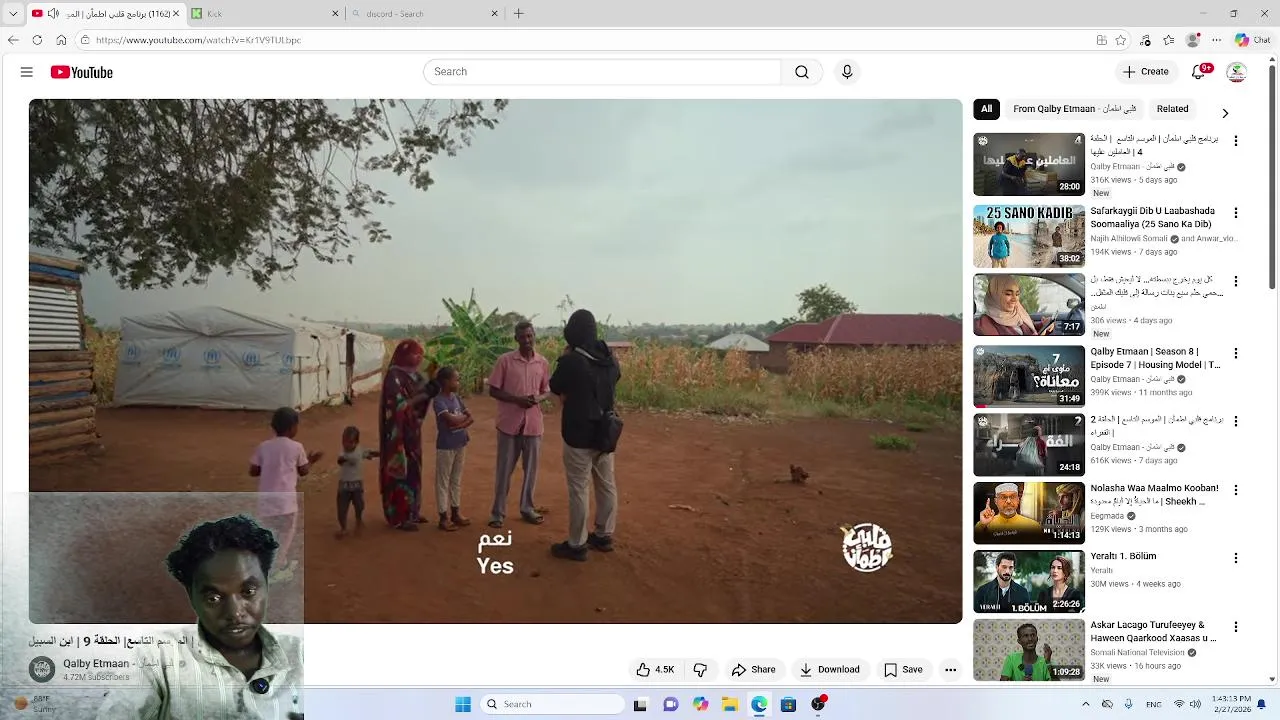Click the search magnifier button

pyautogui.click(x=802, y=72)
